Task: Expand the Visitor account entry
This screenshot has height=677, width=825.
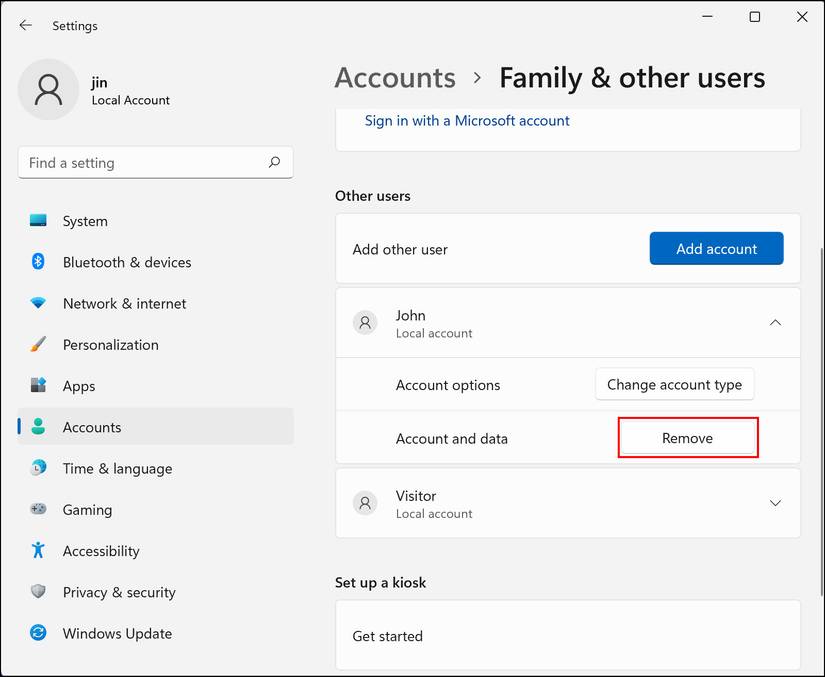Action: click(775, 503)
